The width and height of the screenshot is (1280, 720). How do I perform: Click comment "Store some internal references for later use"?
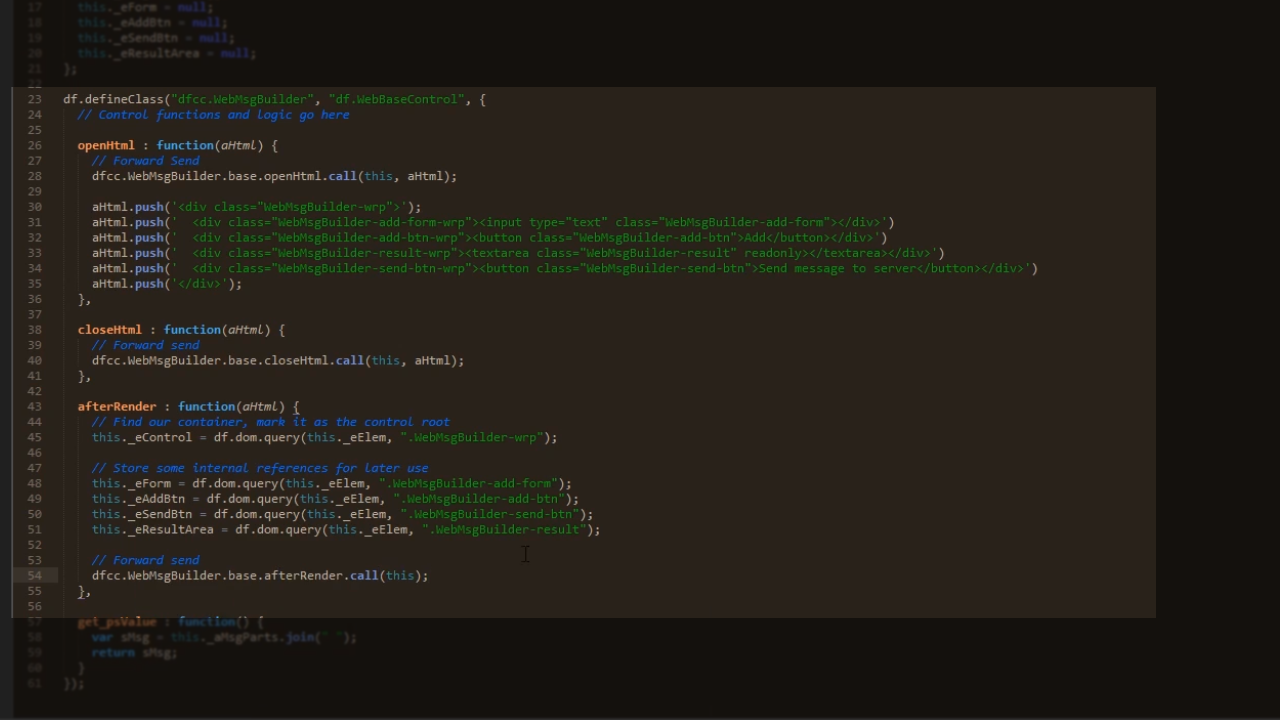click(260, 468)
